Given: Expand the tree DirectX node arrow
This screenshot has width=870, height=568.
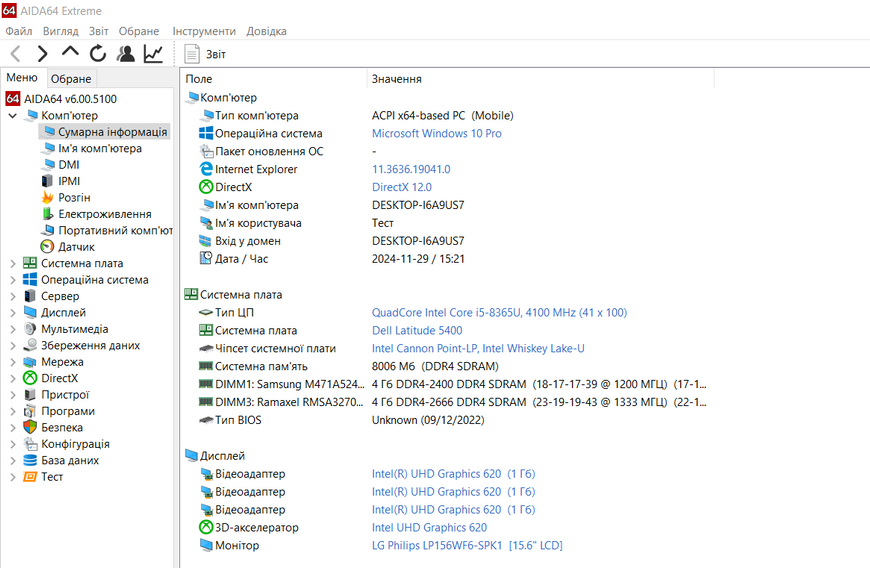Looking at the screenshot, I should (13, 378).
